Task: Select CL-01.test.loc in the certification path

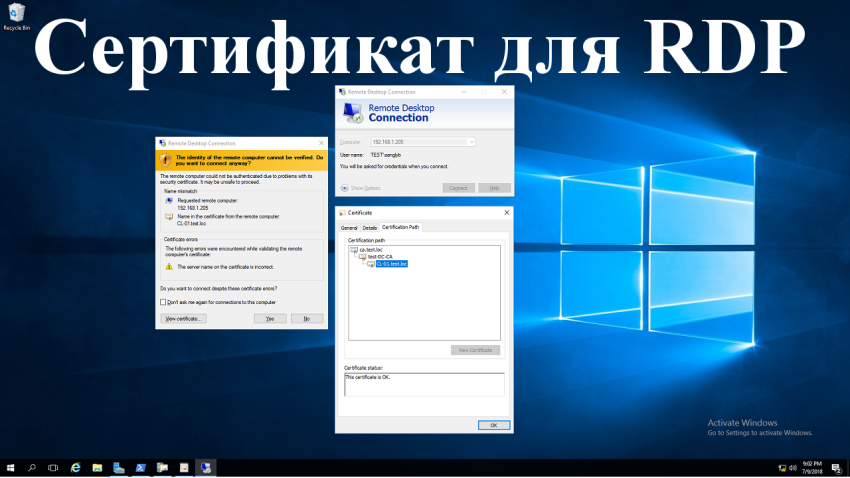Action: coord(391,264)
